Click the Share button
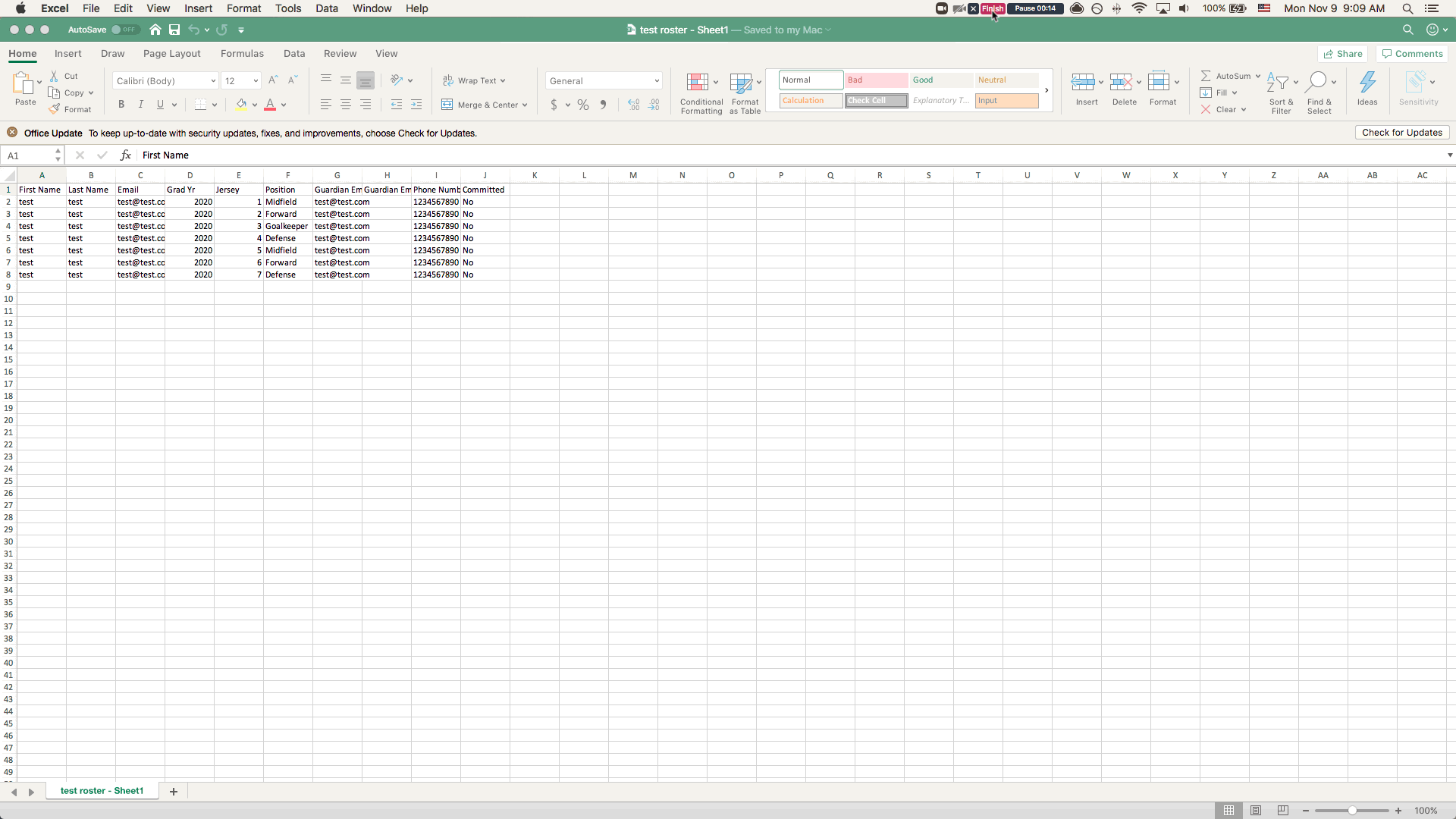The image size is (1456, 819). [1343, 54]
